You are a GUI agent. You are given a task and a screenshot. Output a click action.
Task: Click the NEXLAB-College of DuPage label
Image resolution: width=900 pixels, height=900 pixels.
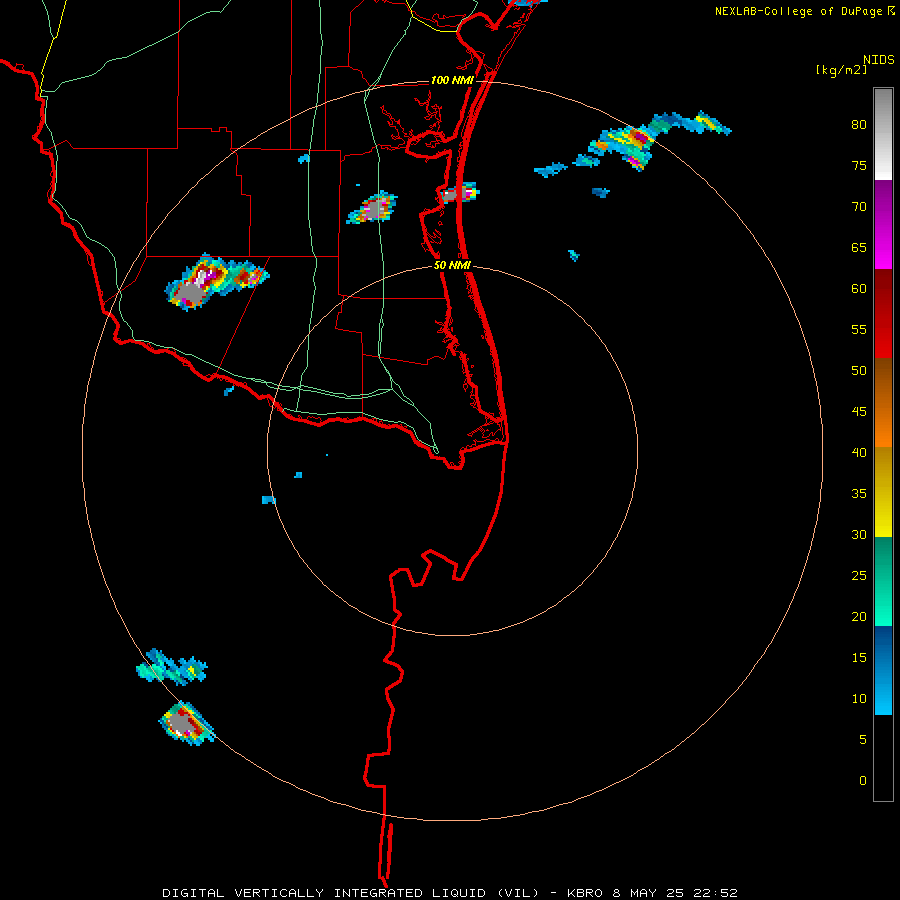point(798,11)
